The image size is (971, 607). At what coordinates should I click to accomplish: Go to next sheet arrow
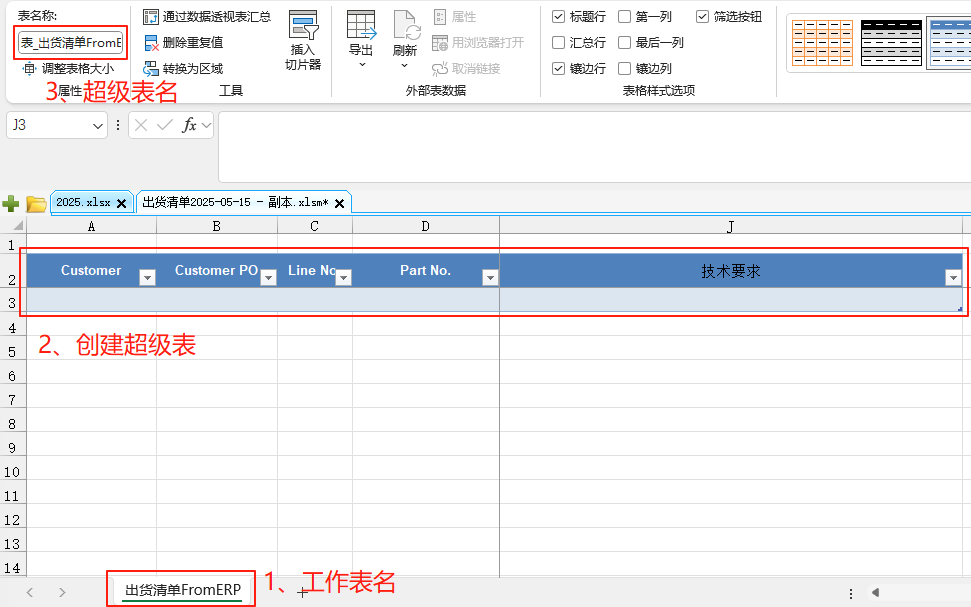[x=62, y=593]
